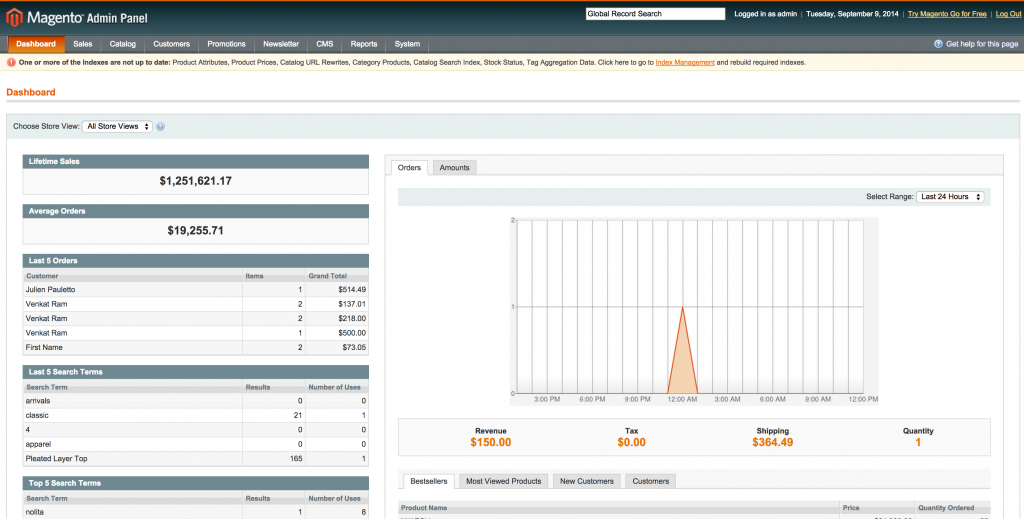Open the Select Range dropdown
Screen dimensions: 1024x519
pyautogui.click(x=950, y=197)
